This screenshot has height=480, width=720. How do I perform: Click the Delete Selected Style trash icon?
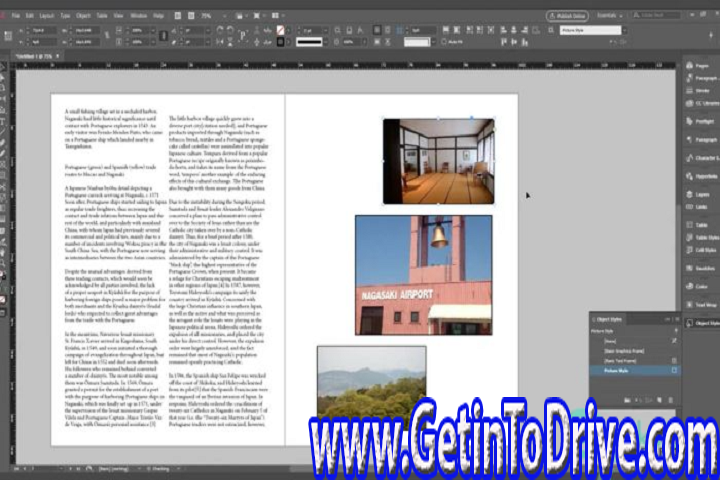click(670, 401)
